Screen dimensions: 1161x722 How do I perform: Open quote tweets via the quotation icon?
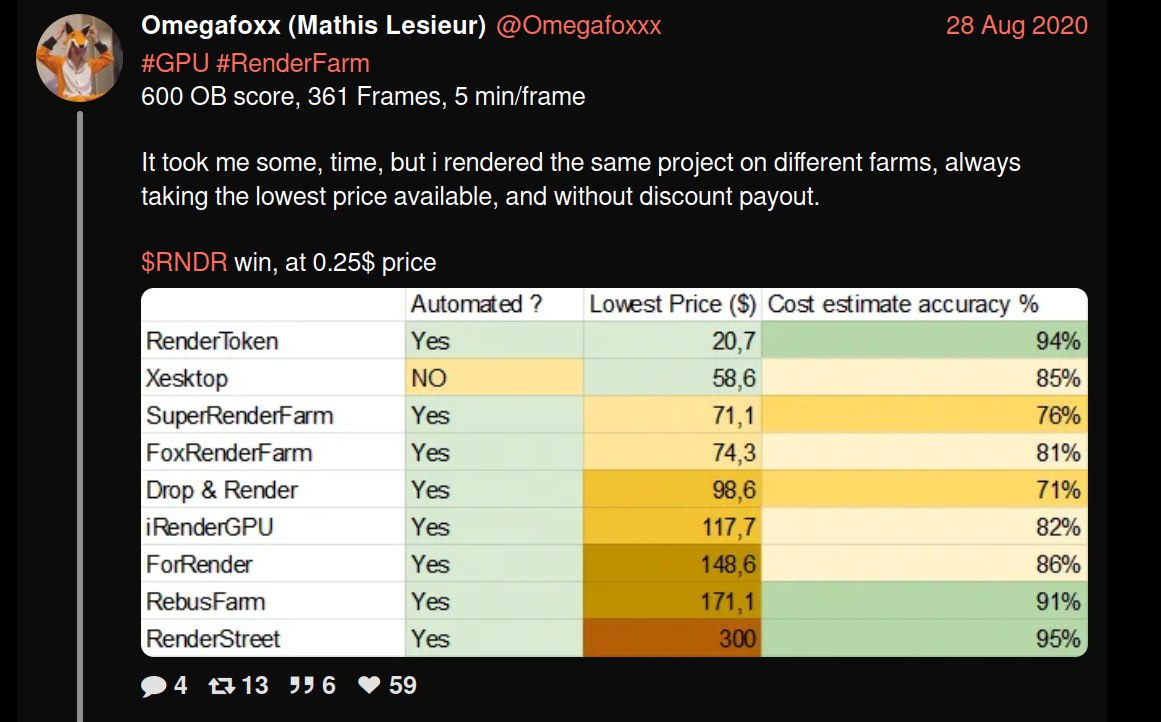click(303, 686)
